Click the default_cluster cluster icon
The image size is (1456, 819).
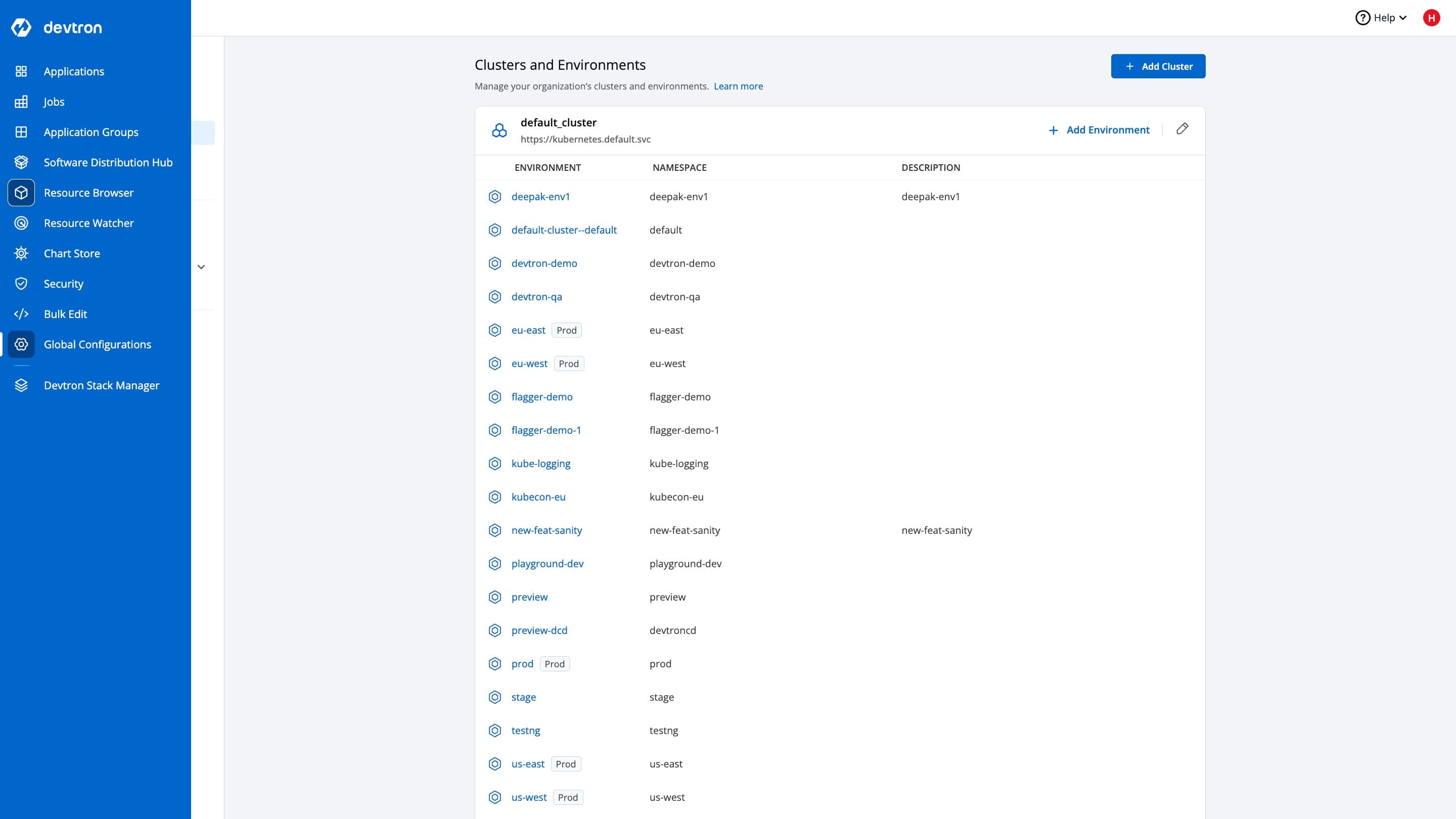click(499, 130)
